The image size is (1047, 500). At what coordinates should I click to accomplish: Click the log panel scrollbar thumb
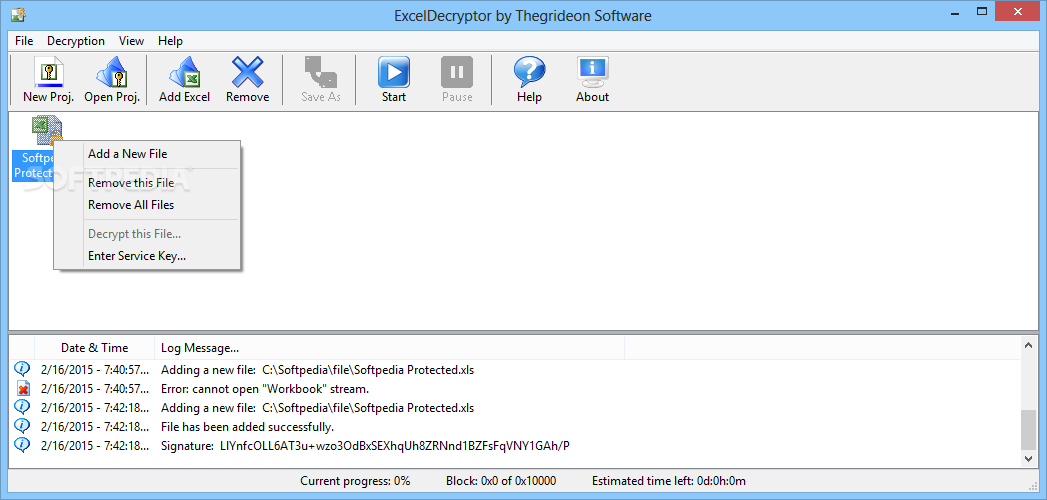click(1028, 430)
